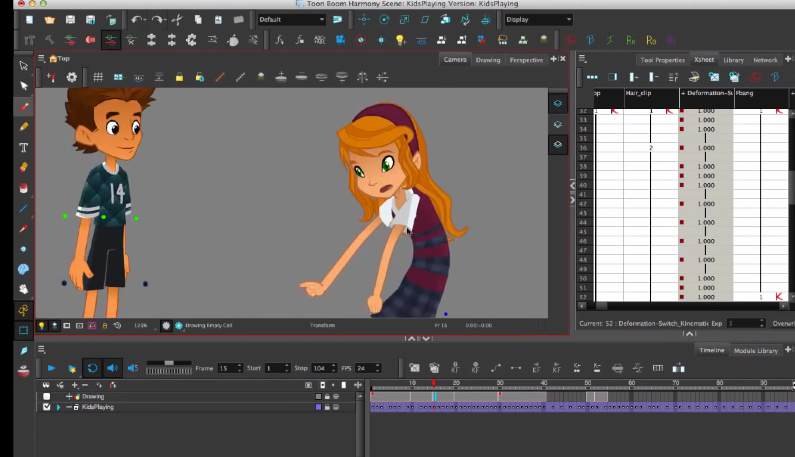Screen dimensions: 795x457
Task: Toggle the grid icon in Camera toolbar
Action: pos(98,77)
